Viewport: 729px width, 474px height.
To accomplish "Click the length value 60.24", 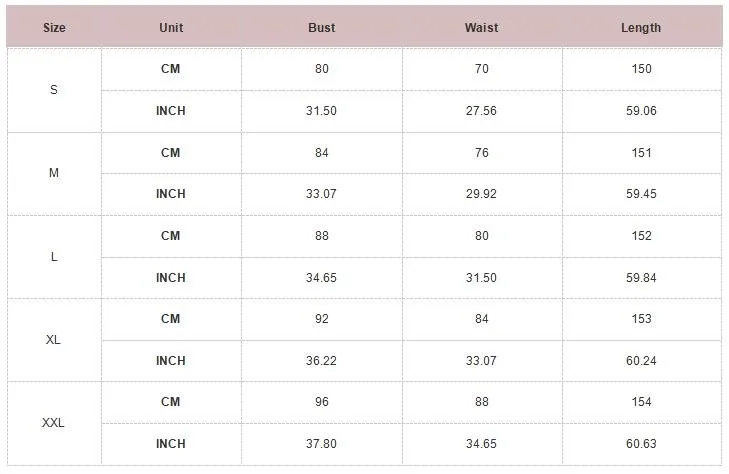I will 641,360.
